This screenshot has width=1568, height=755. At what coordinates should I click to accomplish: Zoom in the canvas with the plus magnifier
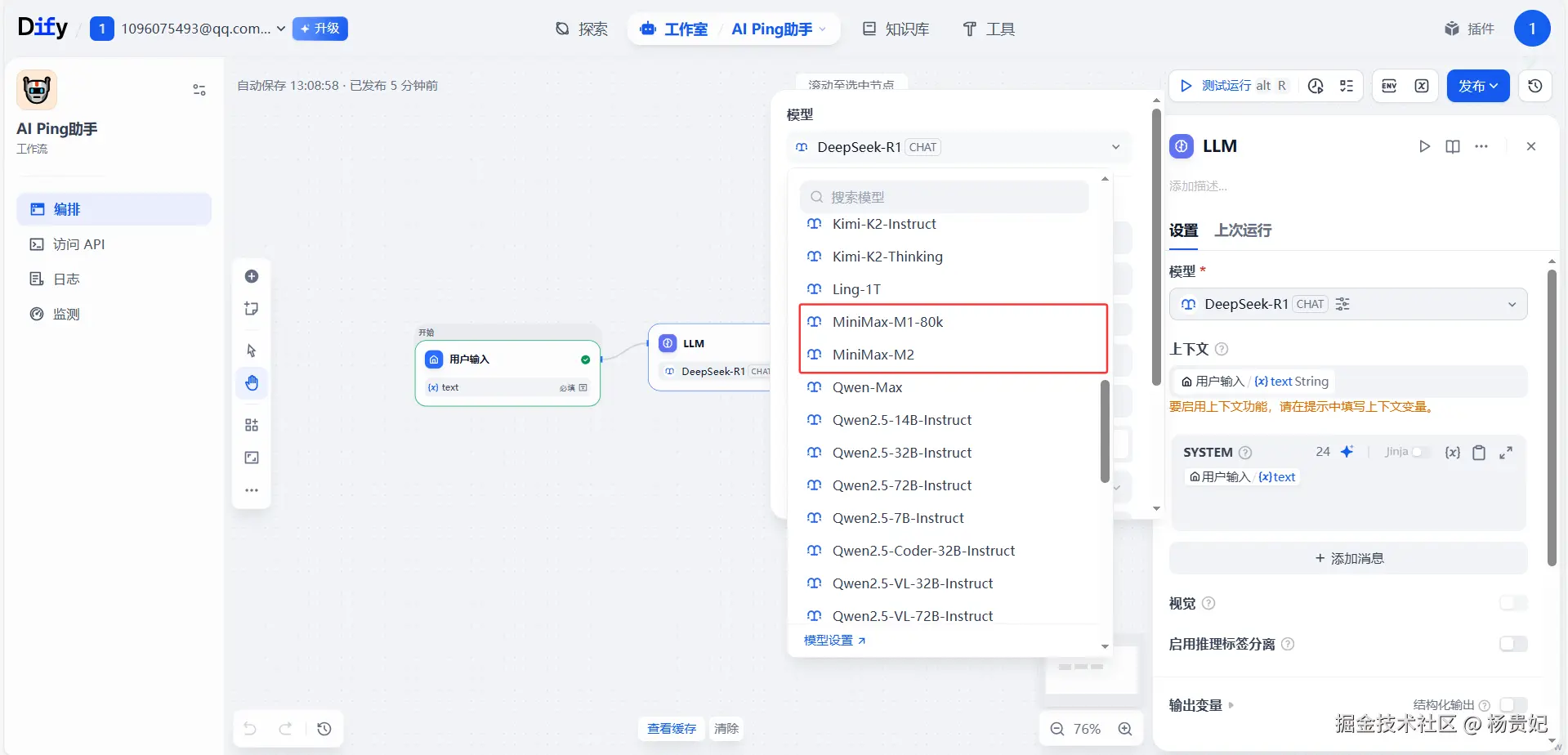click(1125, 729)
